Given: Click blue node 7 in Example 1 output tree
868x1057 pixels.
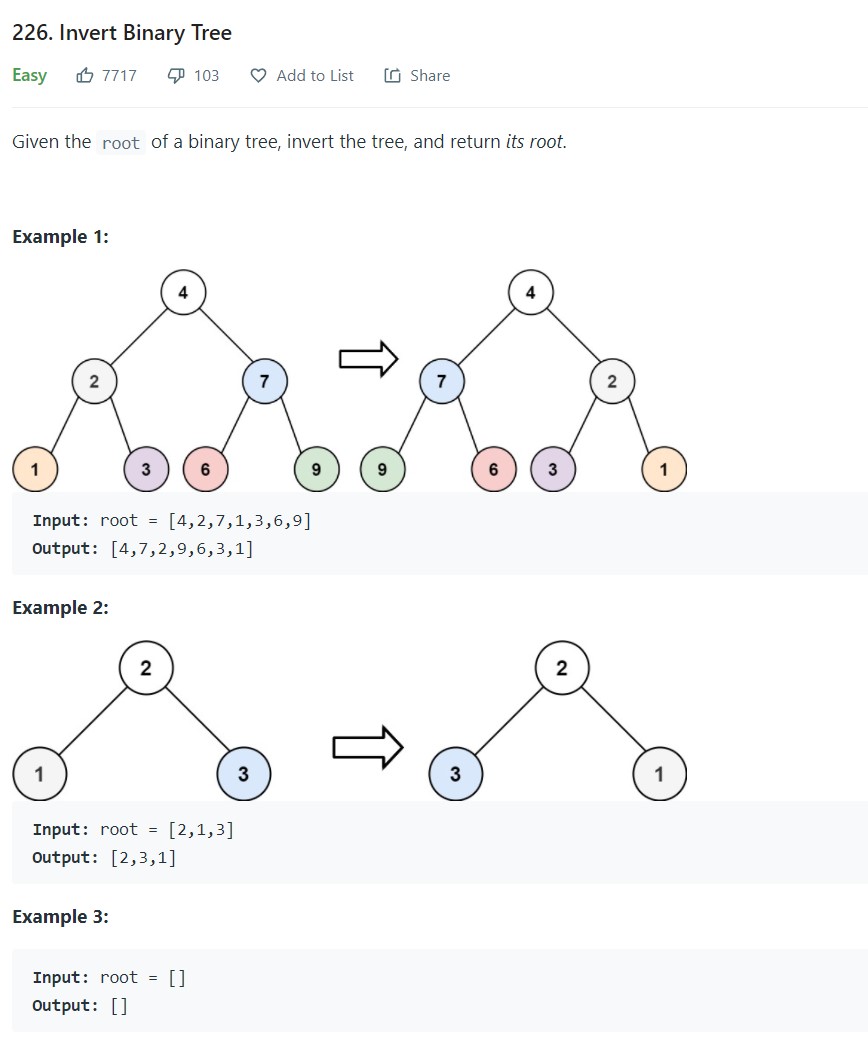Looking at the screenshot, I should (441, 381).
